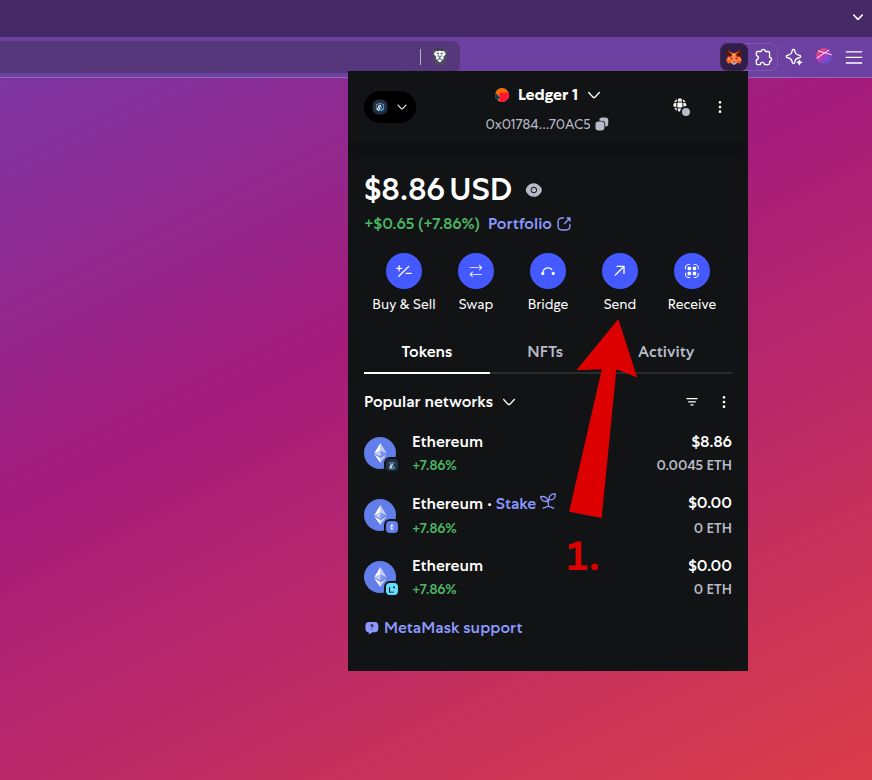Viewport: 872px width, 780px height.
Task: Expand the tab search chevron at top right
Action: tap(858, 17)
